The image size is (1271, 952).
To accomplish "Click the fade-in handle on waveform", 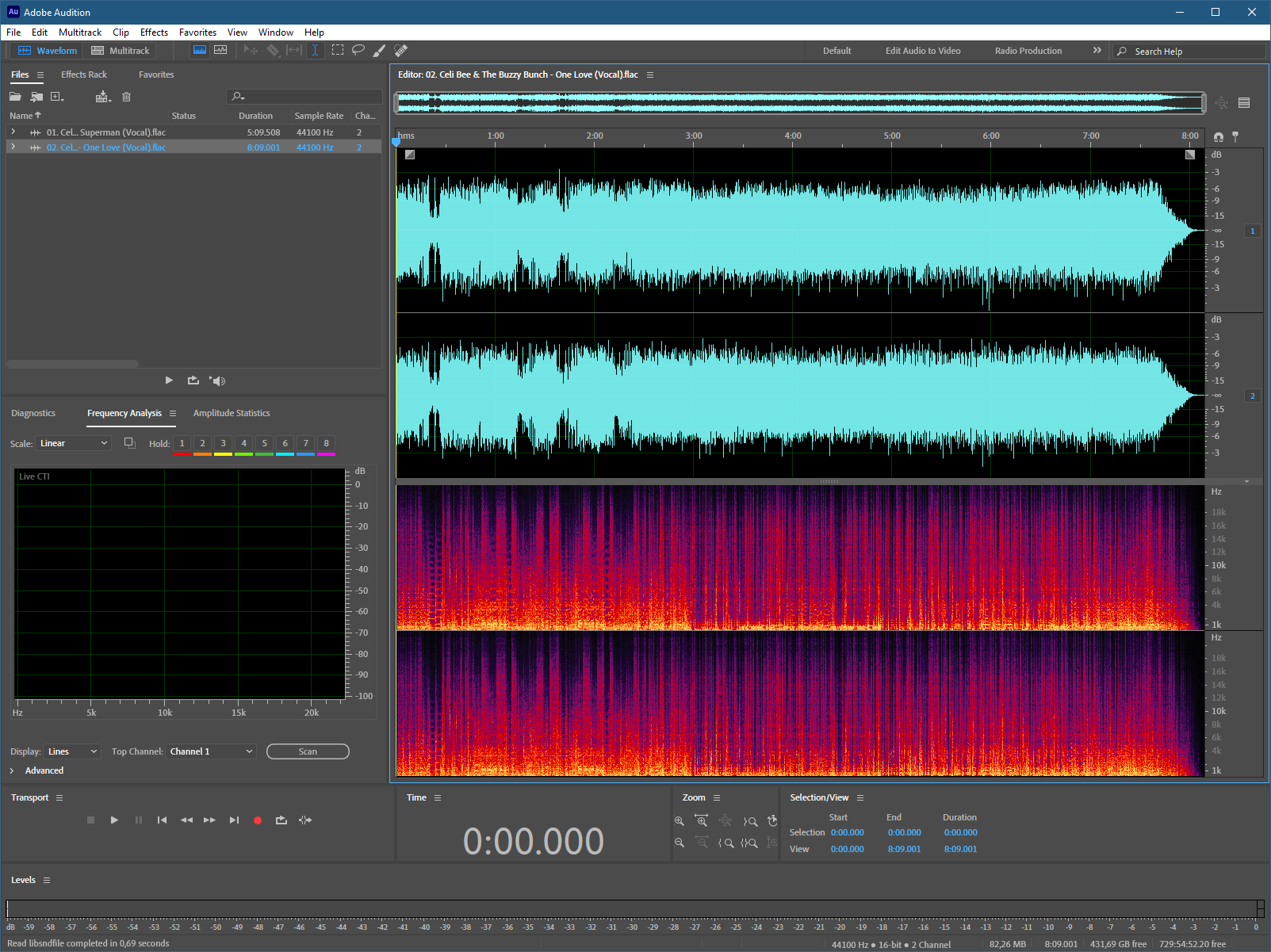I will coord(410,155).
